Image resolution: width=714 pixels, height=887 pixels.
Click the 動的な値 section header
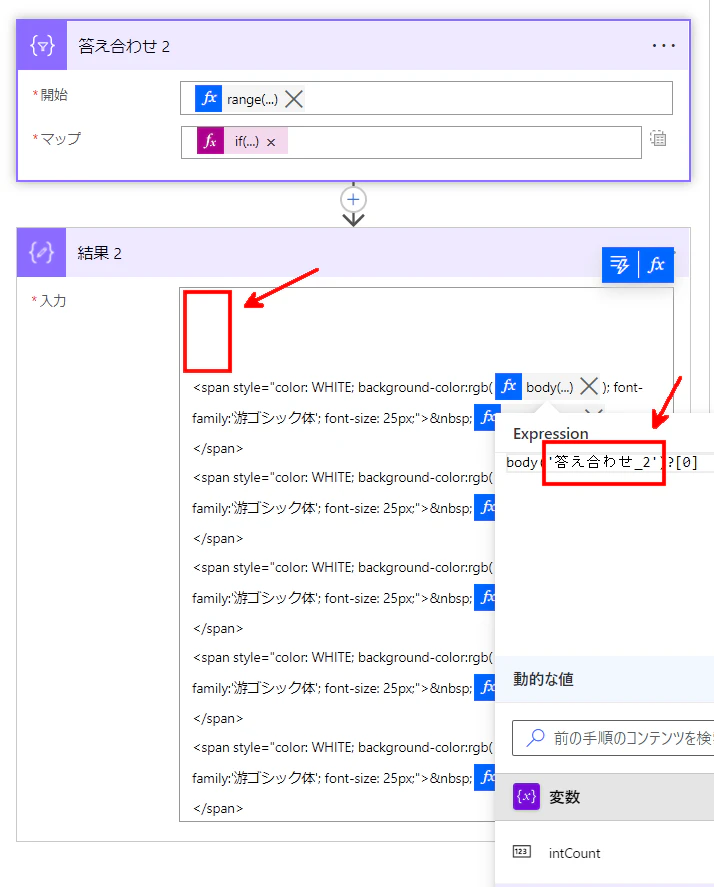click(543, 679)
